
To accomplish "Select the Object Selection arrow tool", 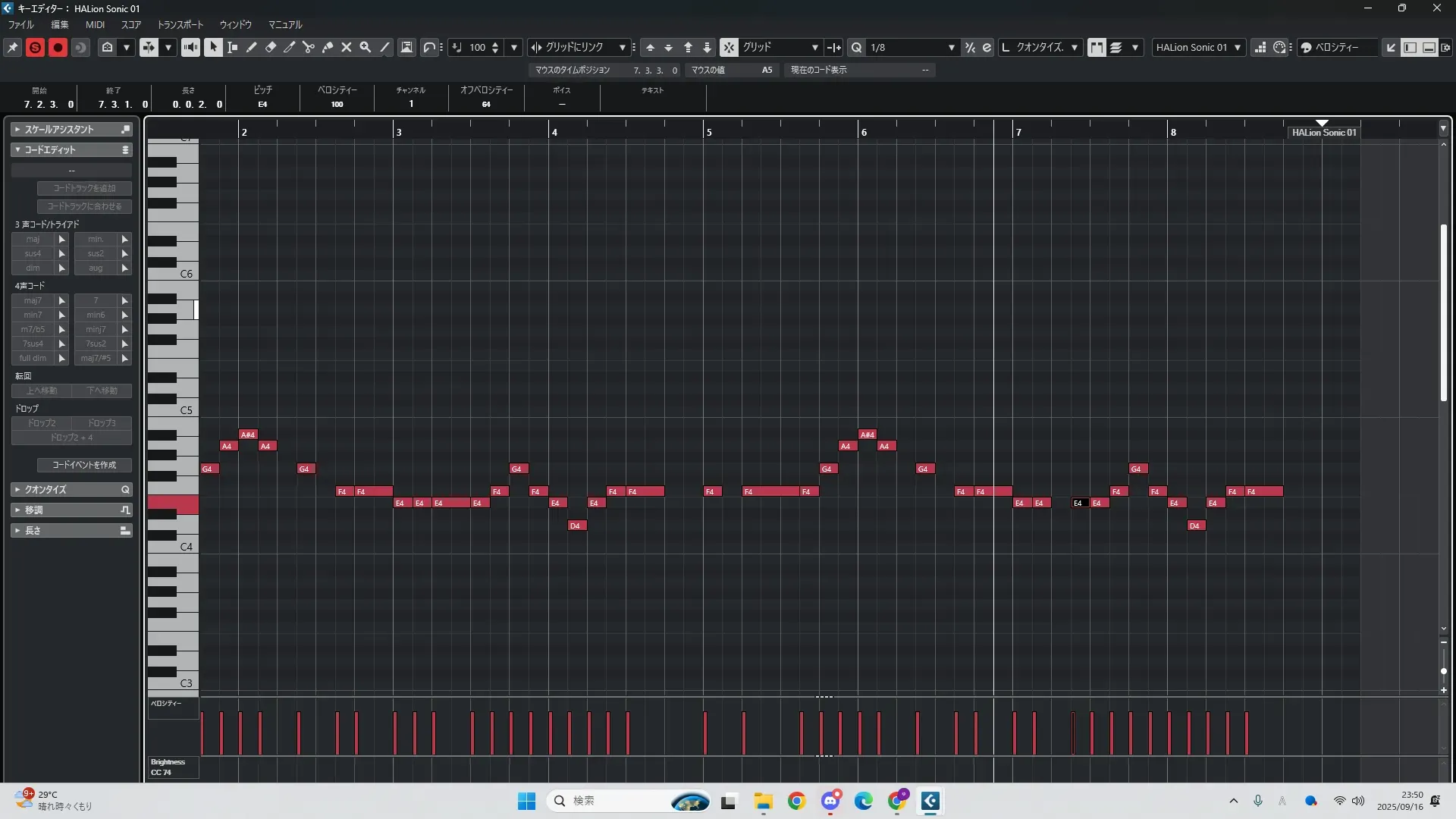I will pyautogui.click(x=213, y=47).
